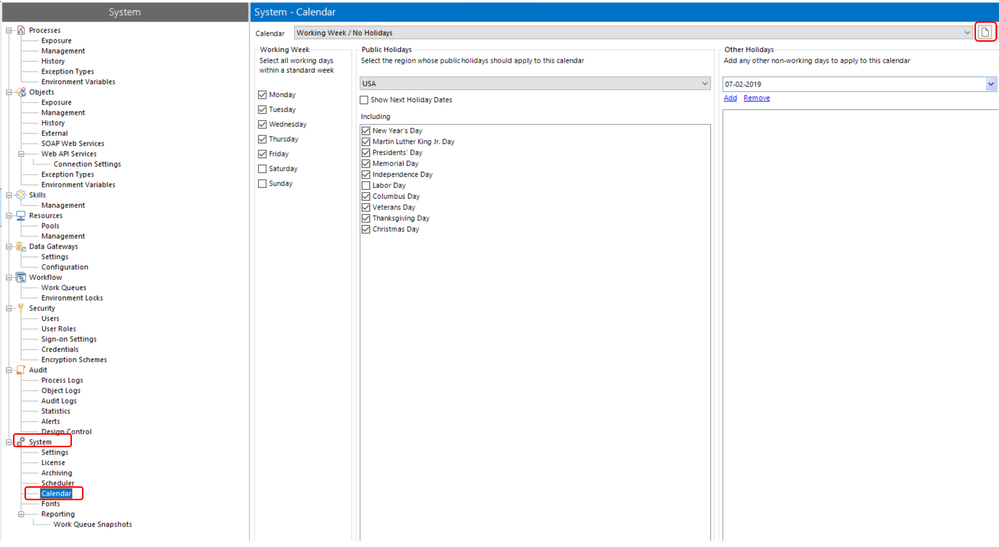Collapse the System tree node
This screenshot has width=999, height=547.
[x=9, y=442]
